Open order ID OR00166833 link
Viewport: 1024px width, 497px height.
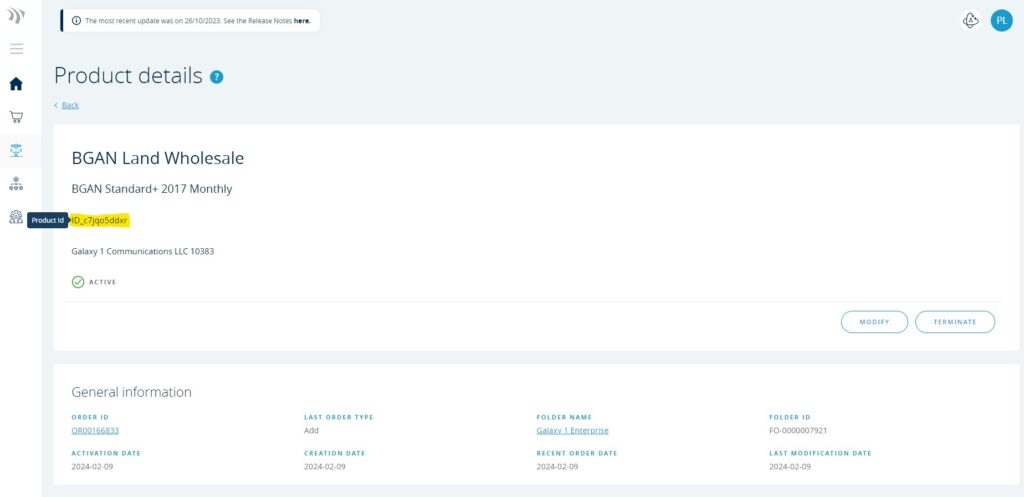[95, 430]
